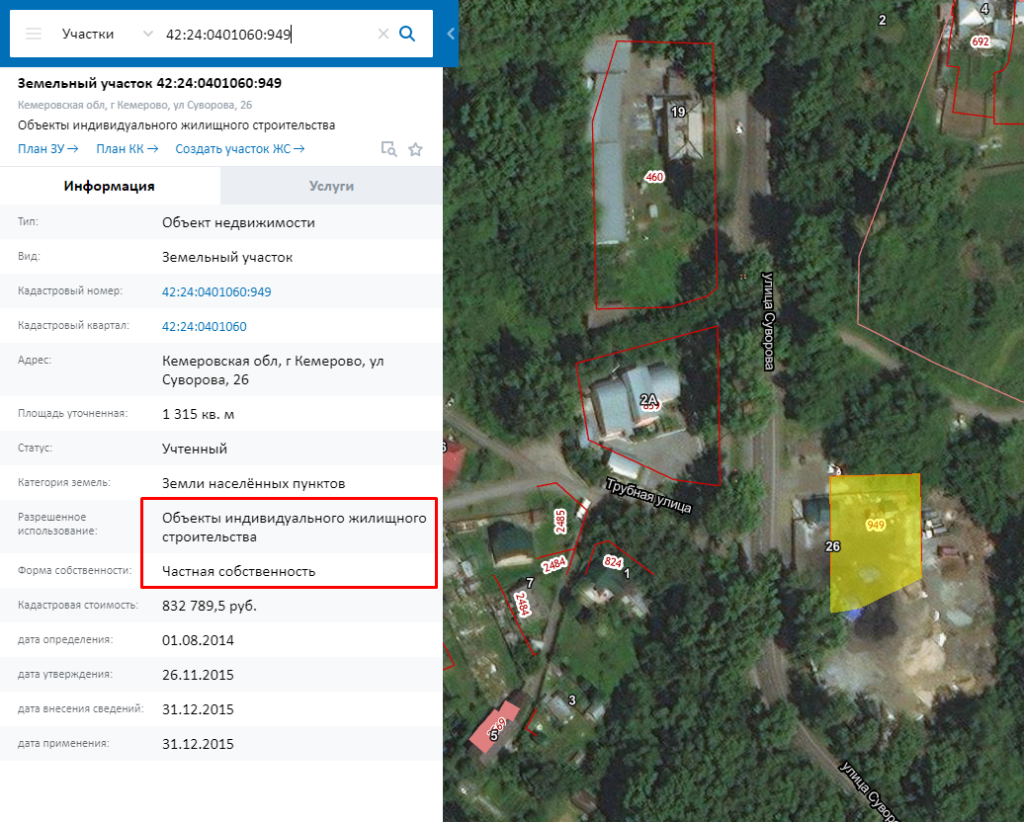Viewport: 1024px width, 822px height.
Task: Open cadastral quarter link 42:24:0401060
Action: click(x=204, y=326)
